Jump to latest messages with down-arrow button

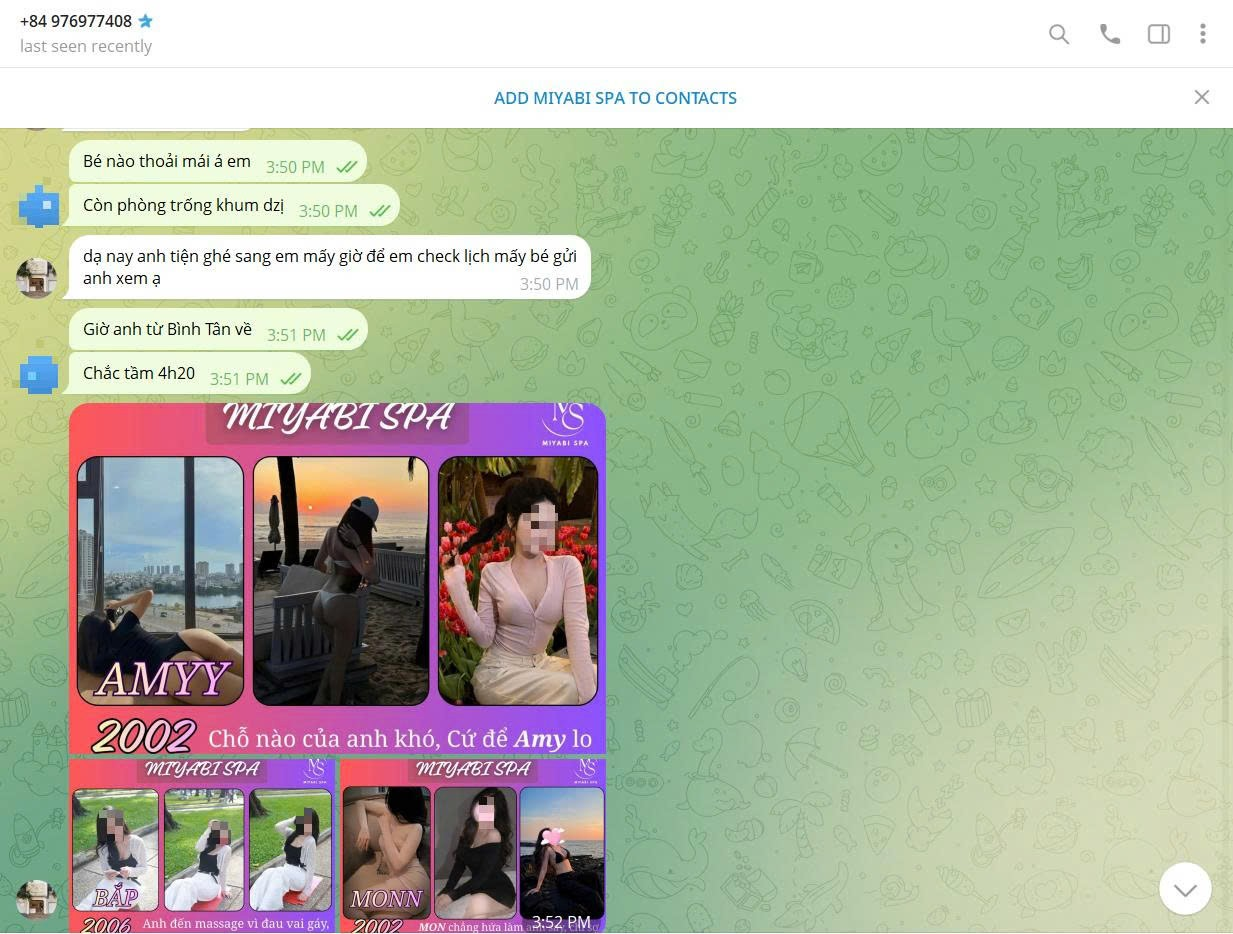click(x=1185, y=889)
